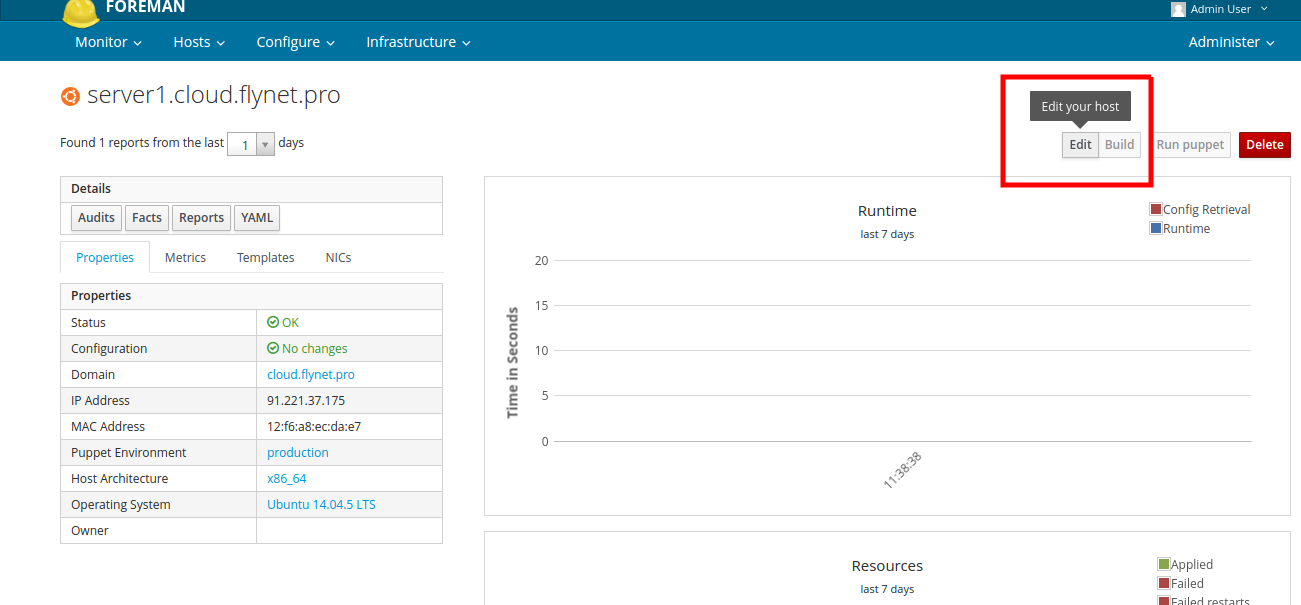The width and height of the screenshot is (1301, 605).
Task: Select the MAC address 12:f6:a8:ec:da:e7
Action: click(x=314, y=426)
